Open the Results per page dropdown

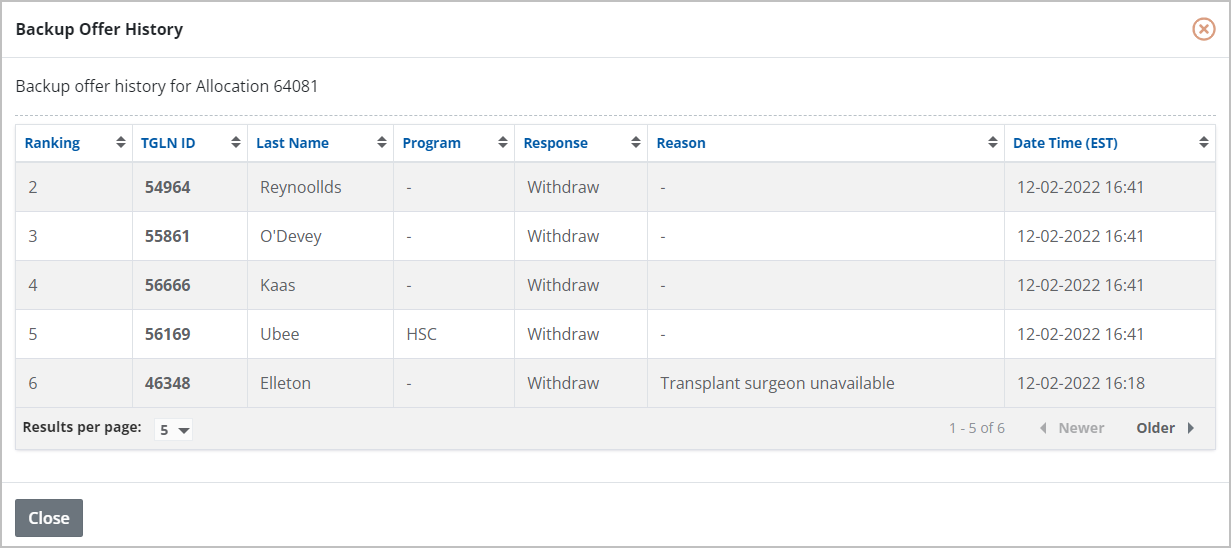pyautogui.click(x=174, y=430)
